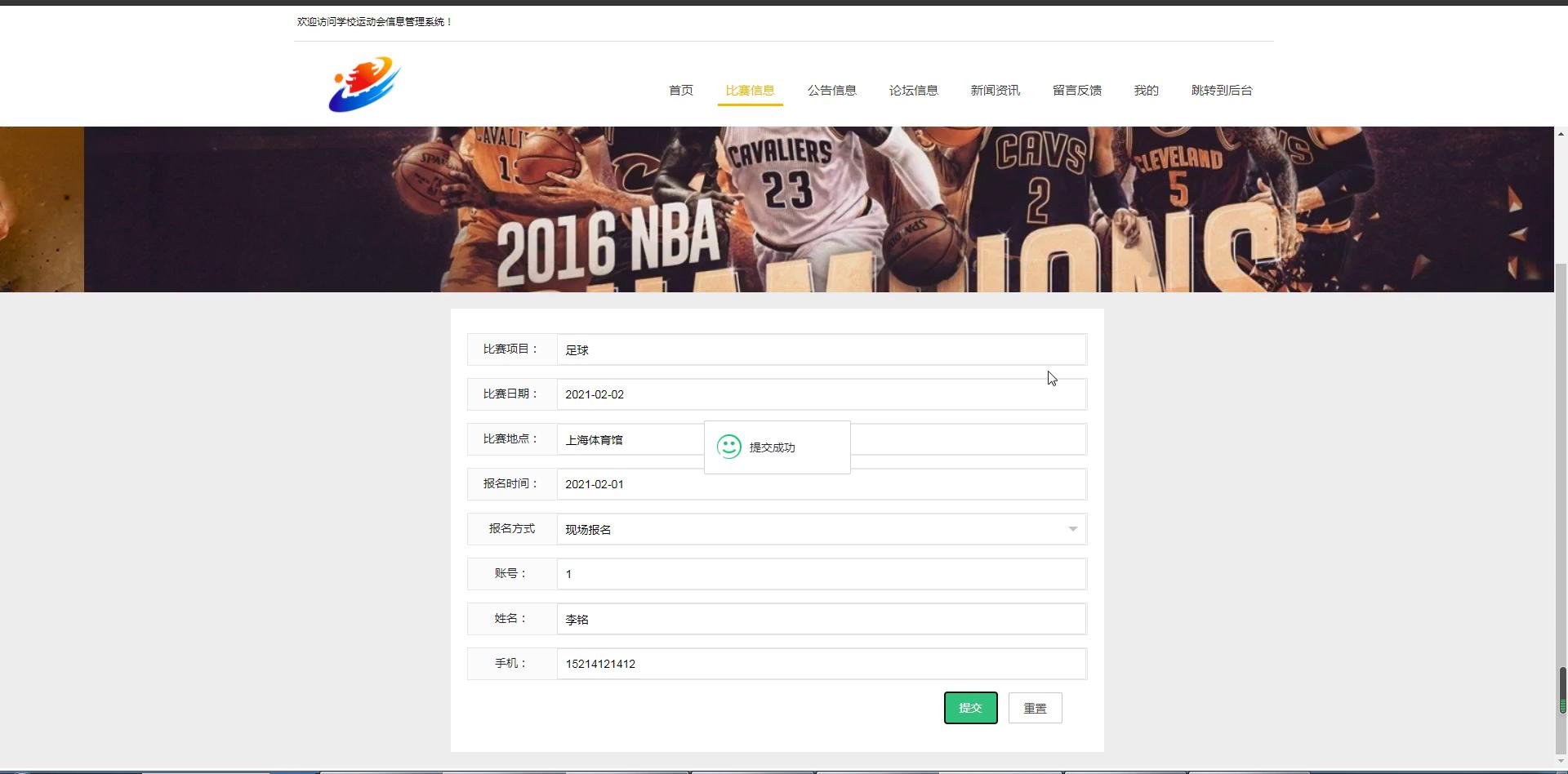Click the 比赛地点： label
1568x774 pixels.
(511, 439)
